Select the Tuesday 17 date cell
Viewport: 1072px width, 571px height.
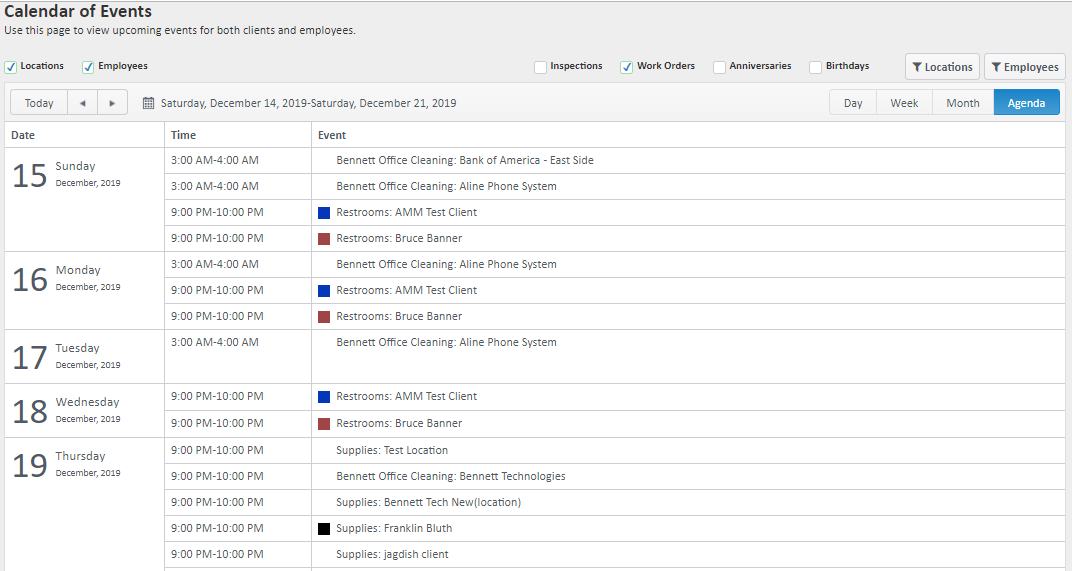(x=84, y=357)
